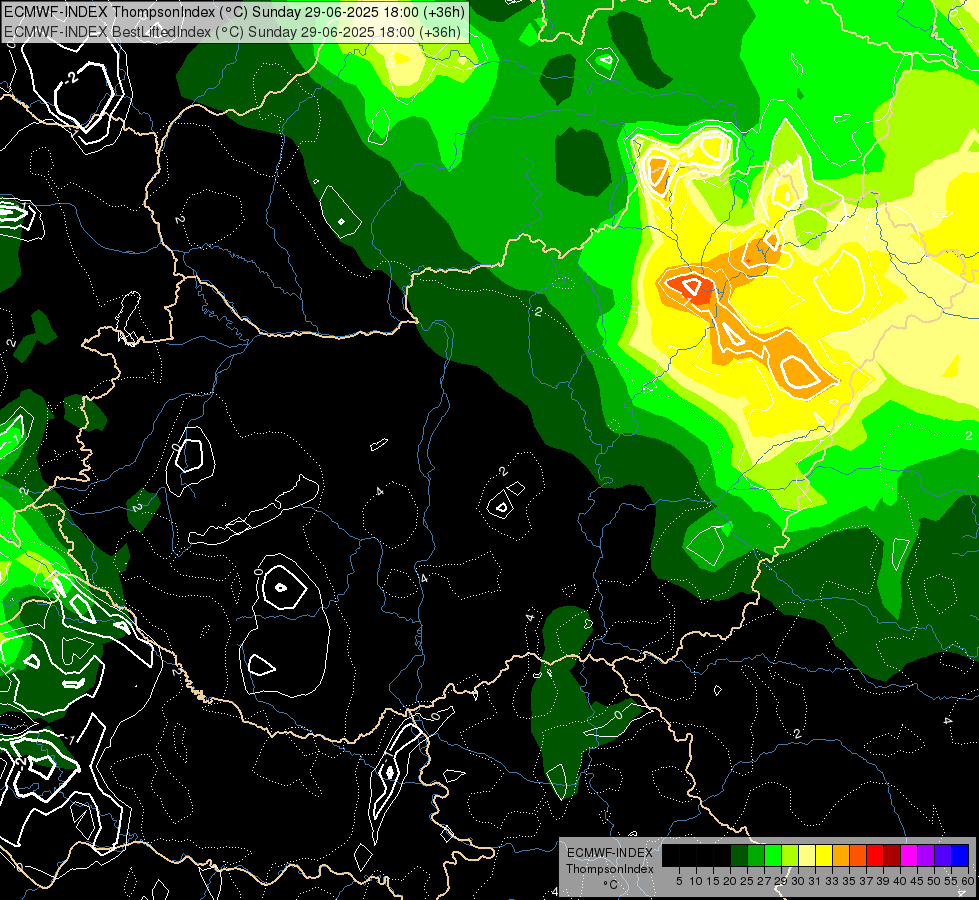Click the legend tick value 35
The image size is (979, 900).
849,881
